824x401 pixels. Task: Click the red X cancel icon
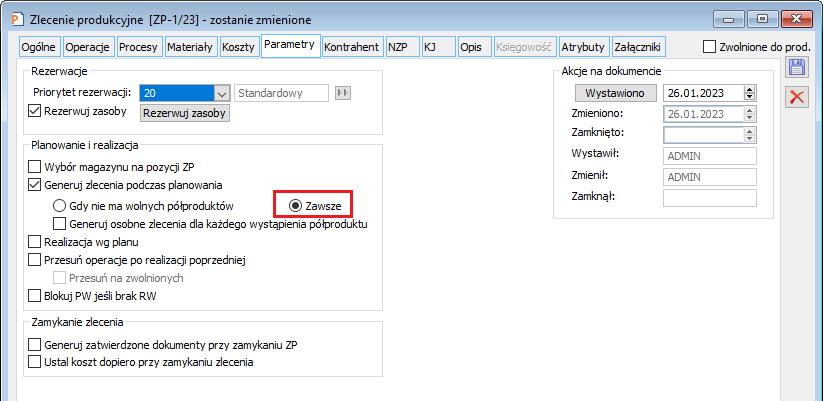click(x=797, y=97)
